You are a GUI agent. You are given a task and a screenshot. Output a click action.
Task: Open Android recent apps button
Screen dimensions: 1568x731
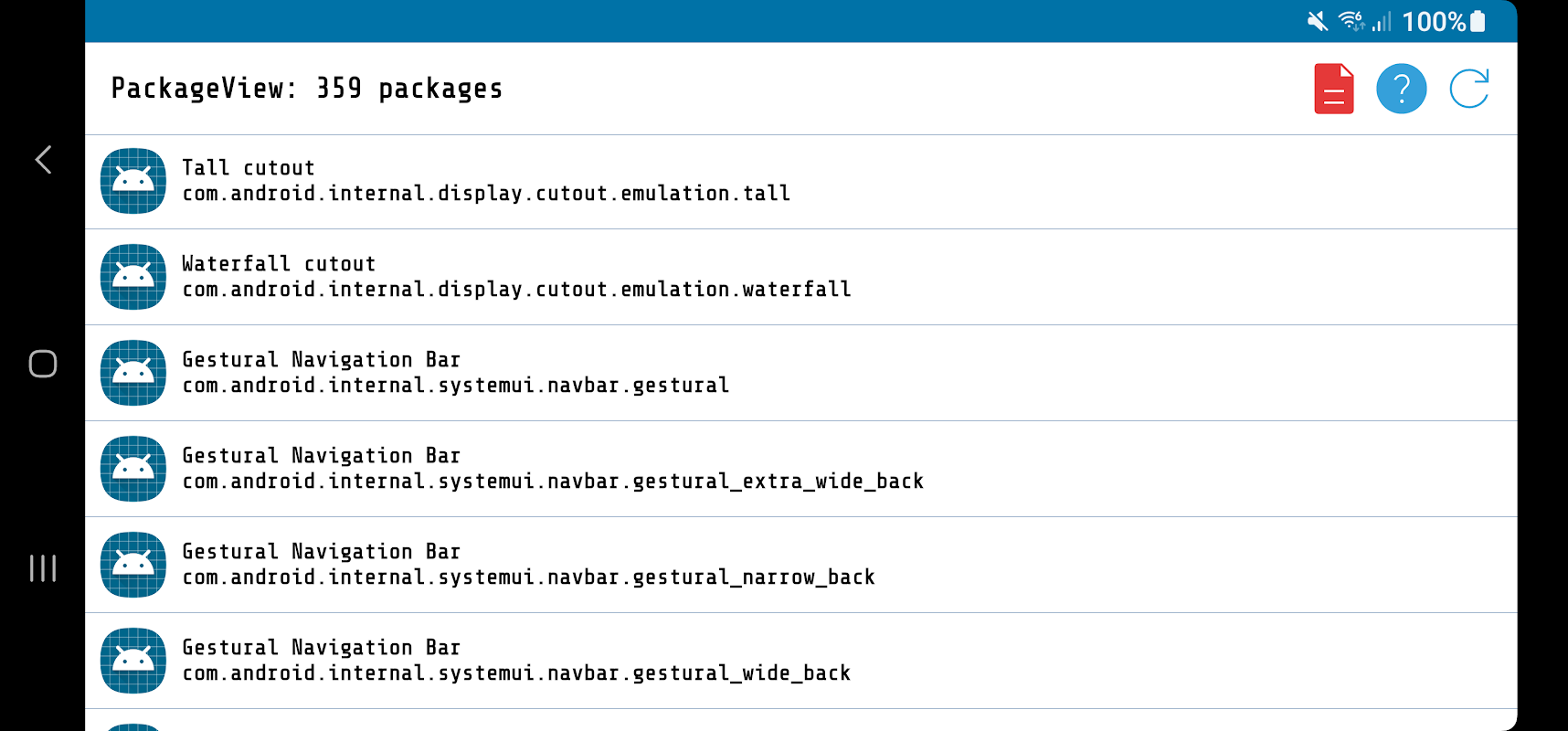pyautogui.click(x=43, y=568)
